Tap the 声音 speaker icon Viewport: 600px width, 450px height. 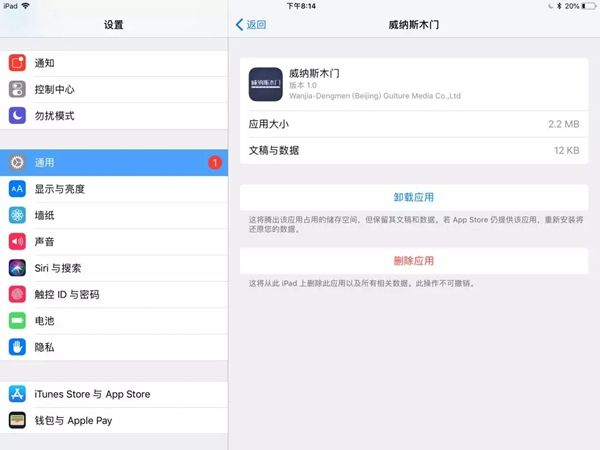17,242
